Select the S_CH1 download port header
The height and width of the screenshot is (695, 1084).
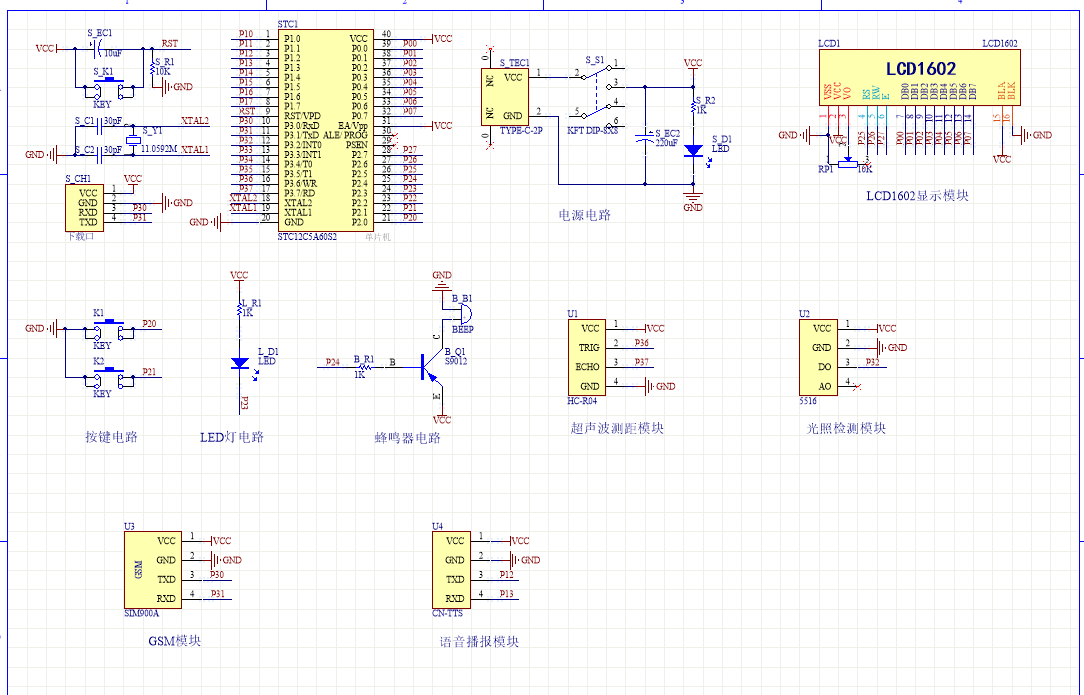[88, 207]
